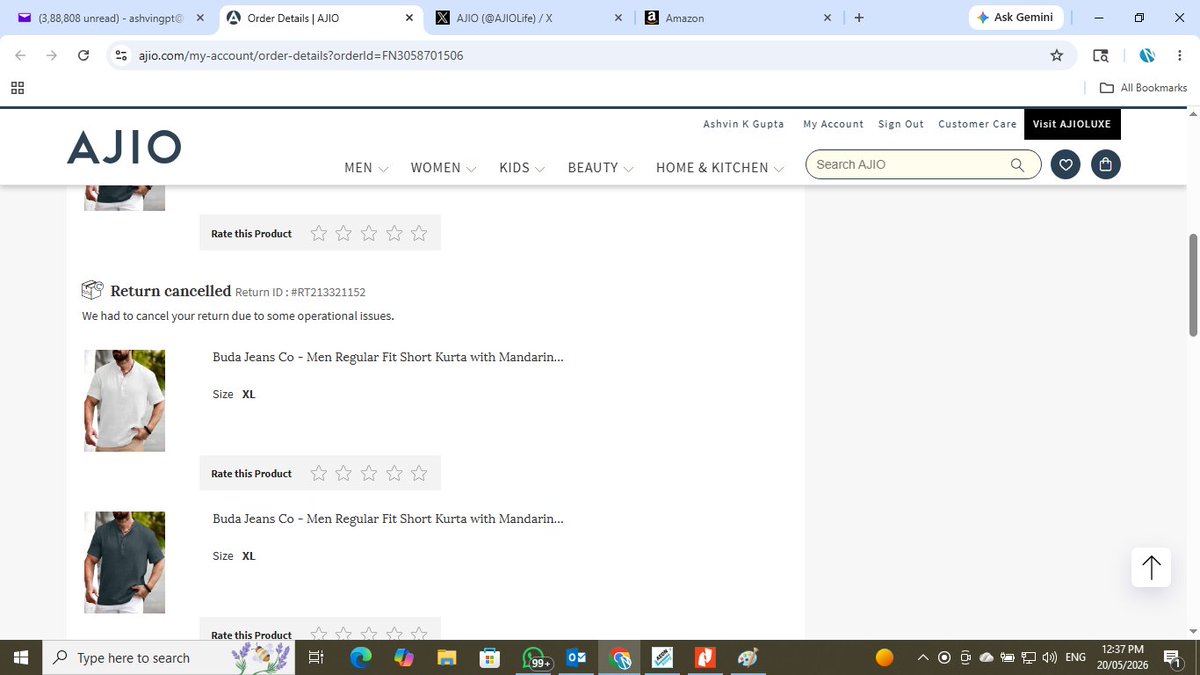Rate the first product five stars
Viewport: 1200px width, 675px height.
[x=419, y=233]
